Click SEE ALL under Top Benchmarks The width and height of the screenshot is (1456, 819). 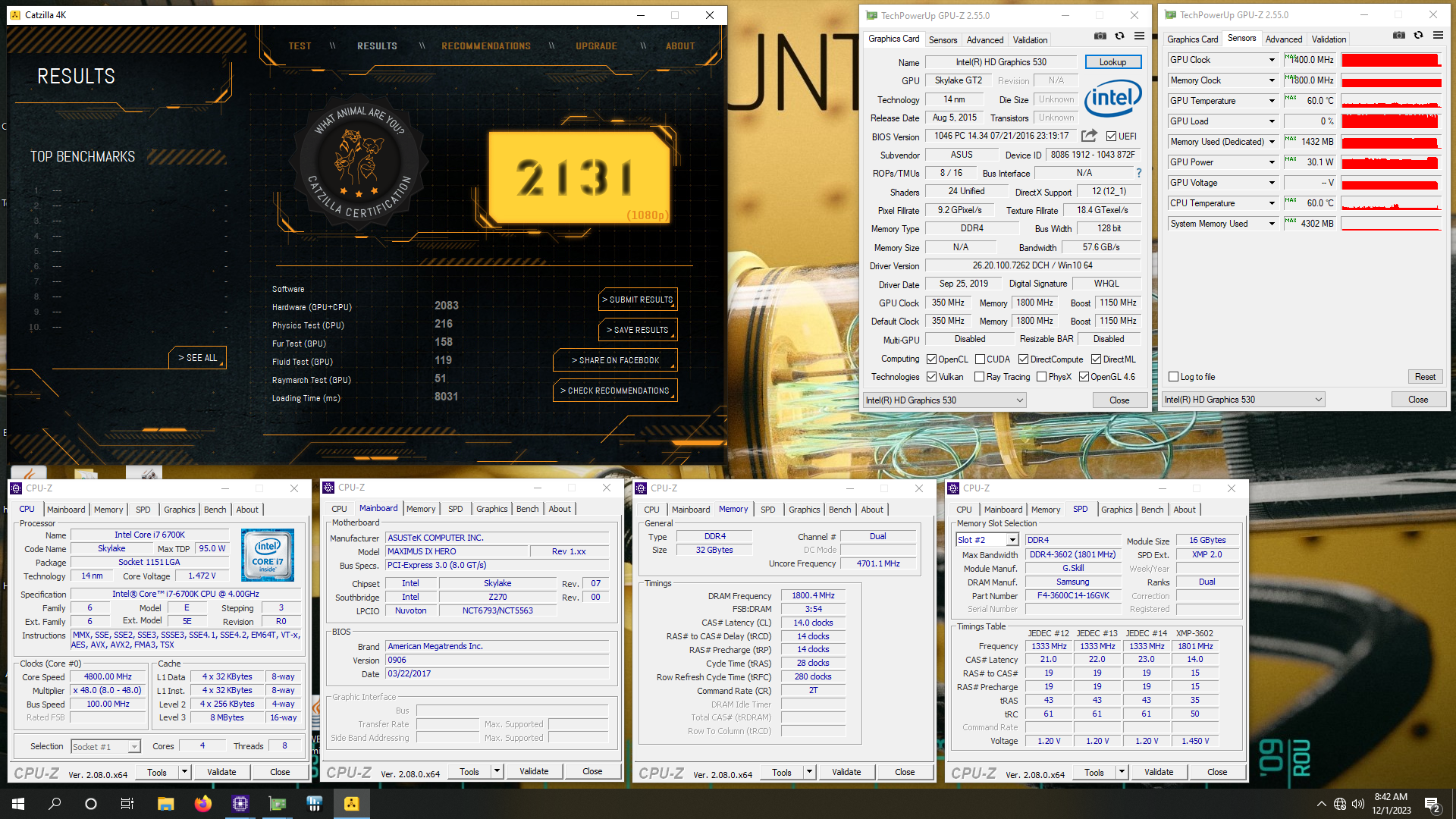197,358
